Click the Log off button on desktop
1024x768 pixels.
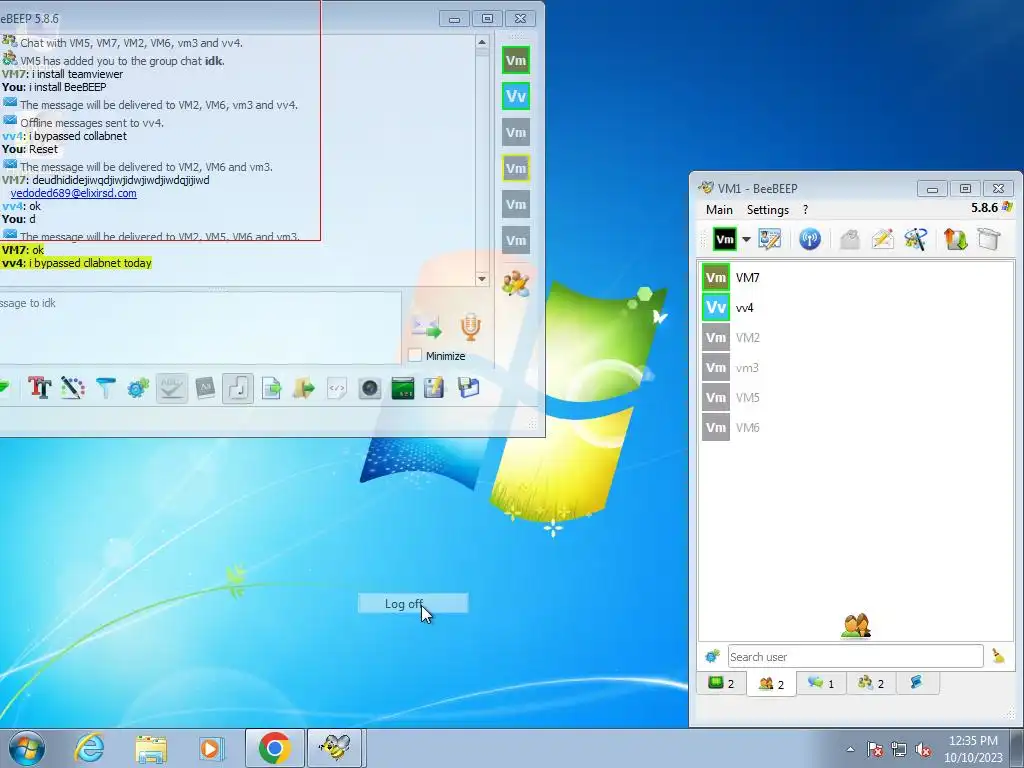[413, 603]
